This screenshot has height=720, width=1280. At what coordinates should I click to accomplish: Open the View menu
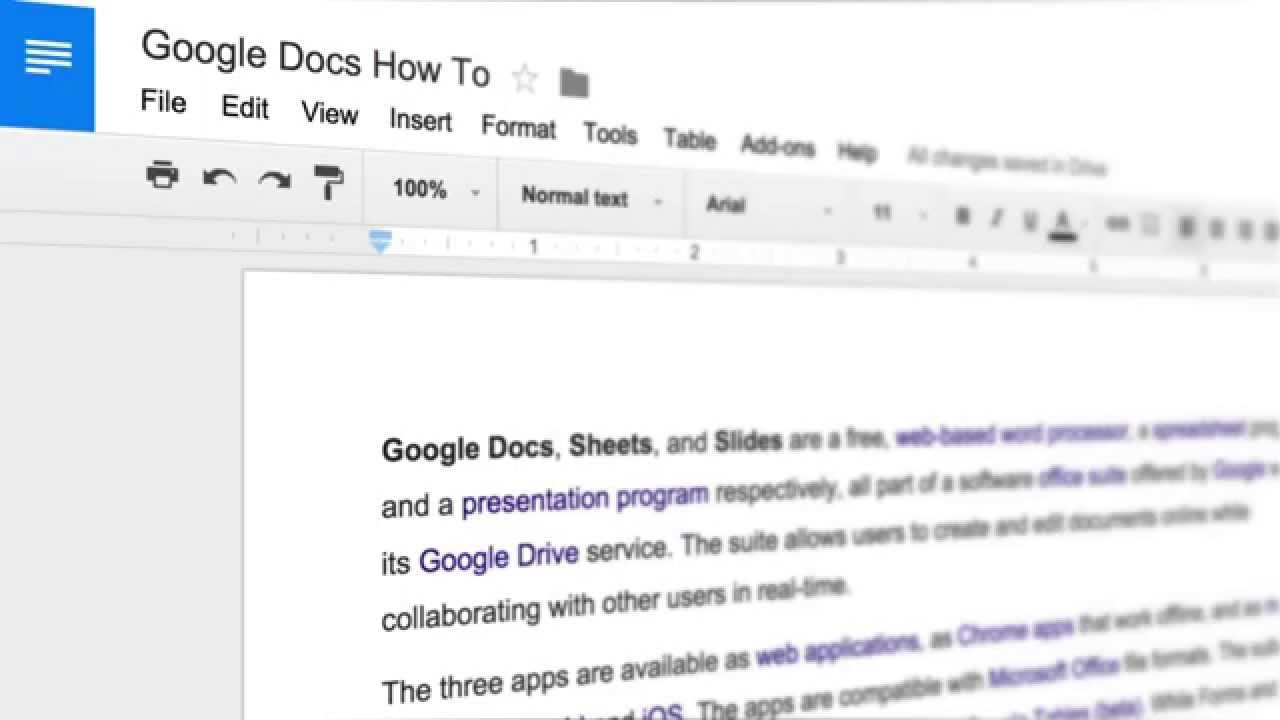tap(330, 113)
